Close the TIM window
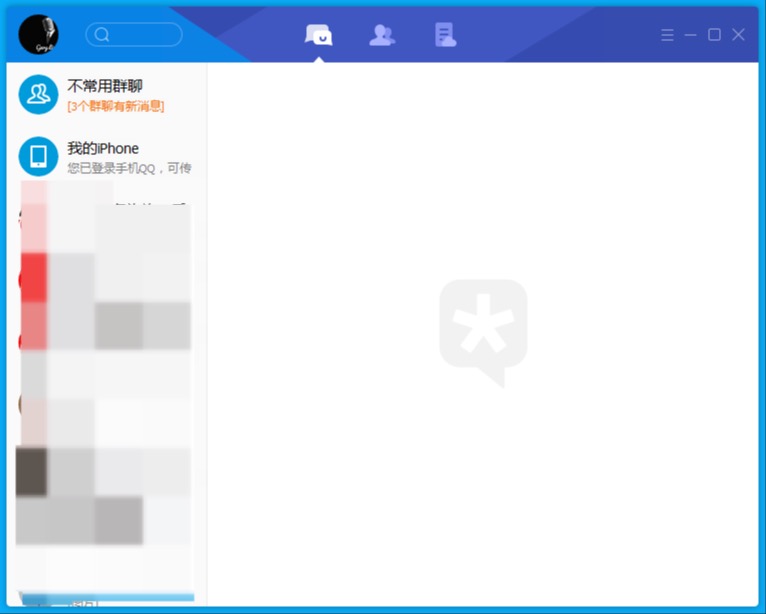The width and height of the screenshot is (766, 614). [738, 35]
